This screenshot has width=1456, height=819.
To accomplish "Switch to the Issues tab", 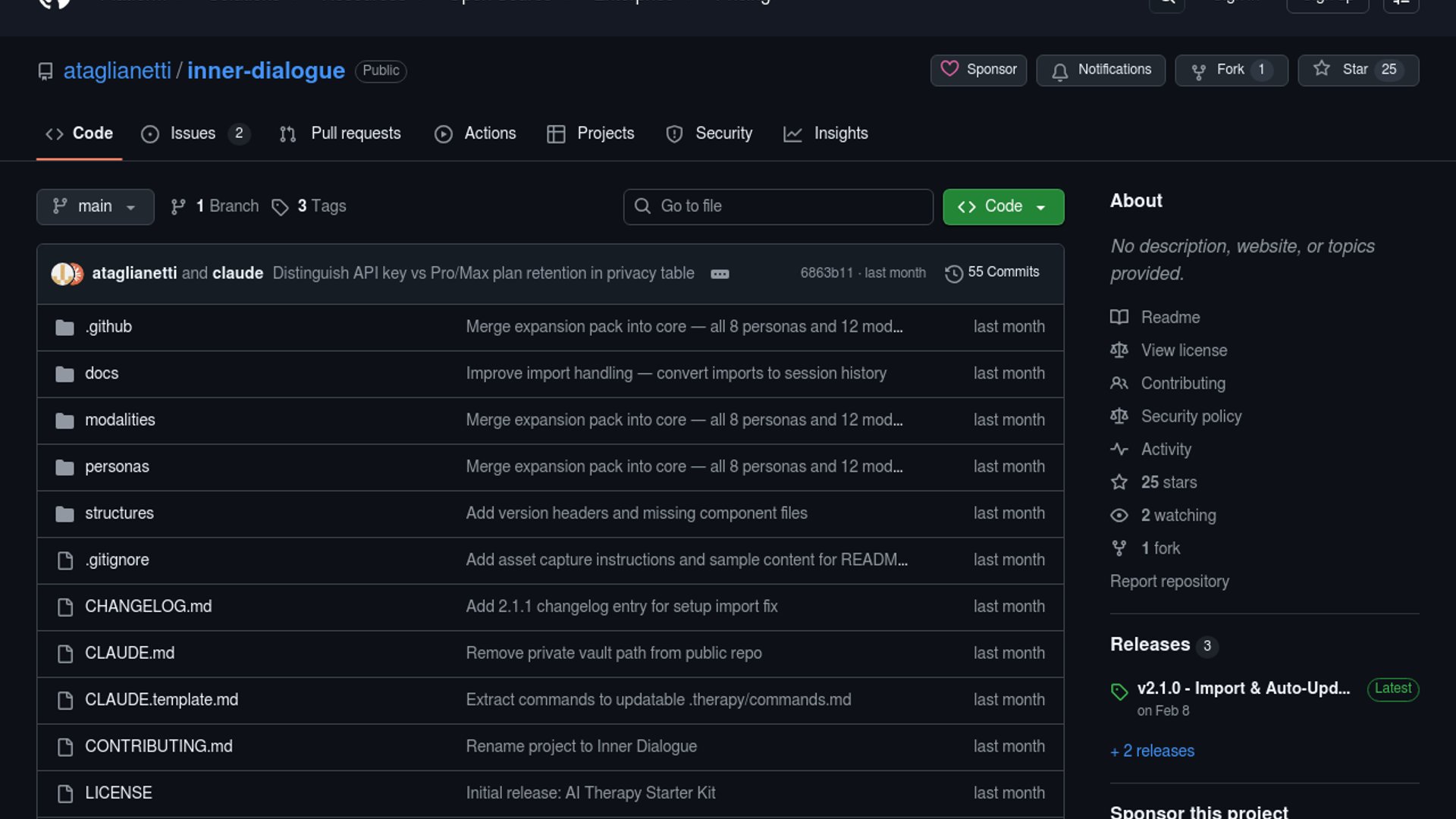I will (193, 133).
